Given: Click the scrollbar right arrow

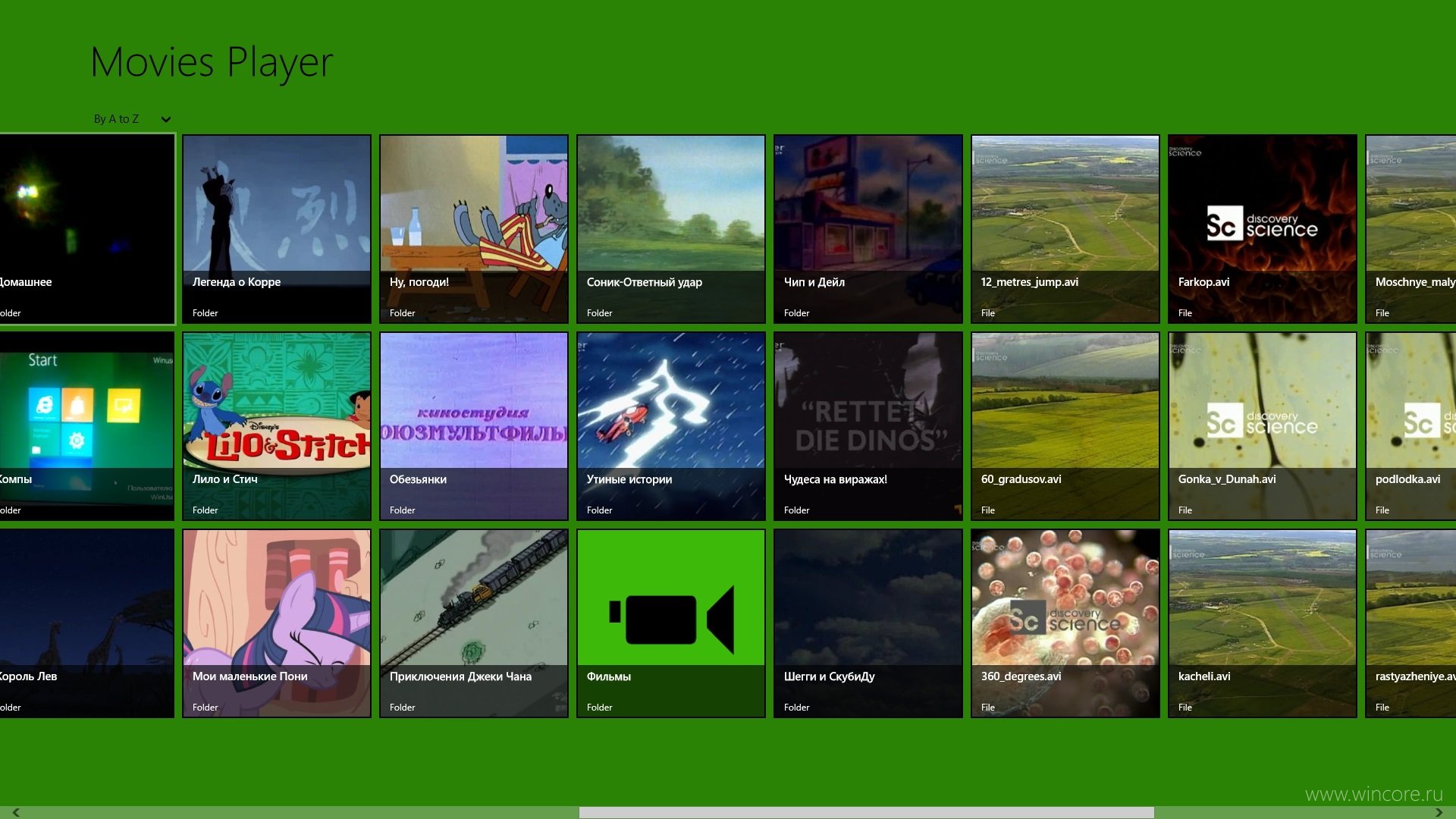Looking at the screenshot, I should pos(1439,812).
